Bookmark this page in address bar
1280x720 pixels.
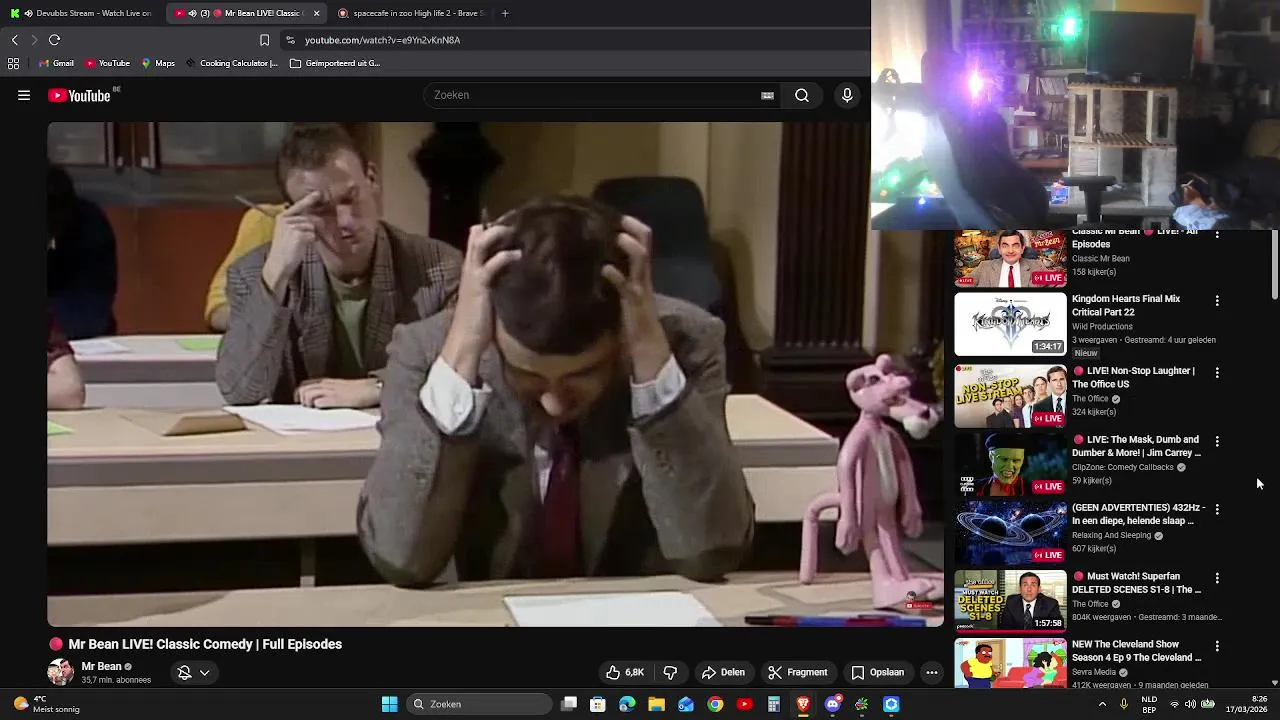pos(264,40)
